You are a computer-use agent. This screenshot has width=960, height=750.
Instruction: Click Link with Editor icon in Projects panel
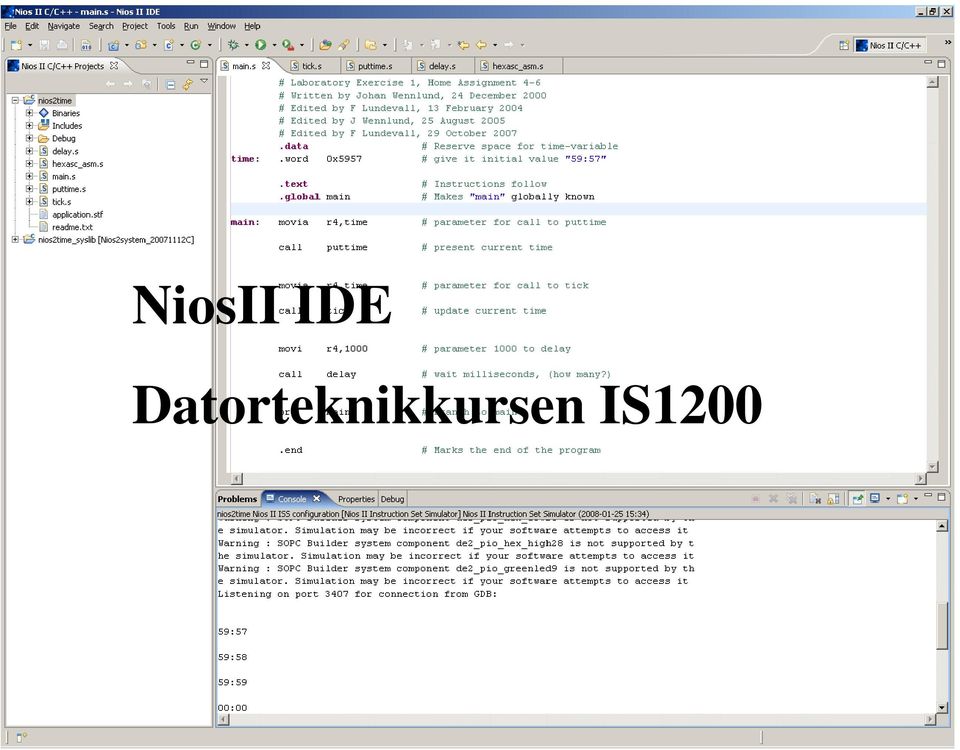(x=187, y=84)
